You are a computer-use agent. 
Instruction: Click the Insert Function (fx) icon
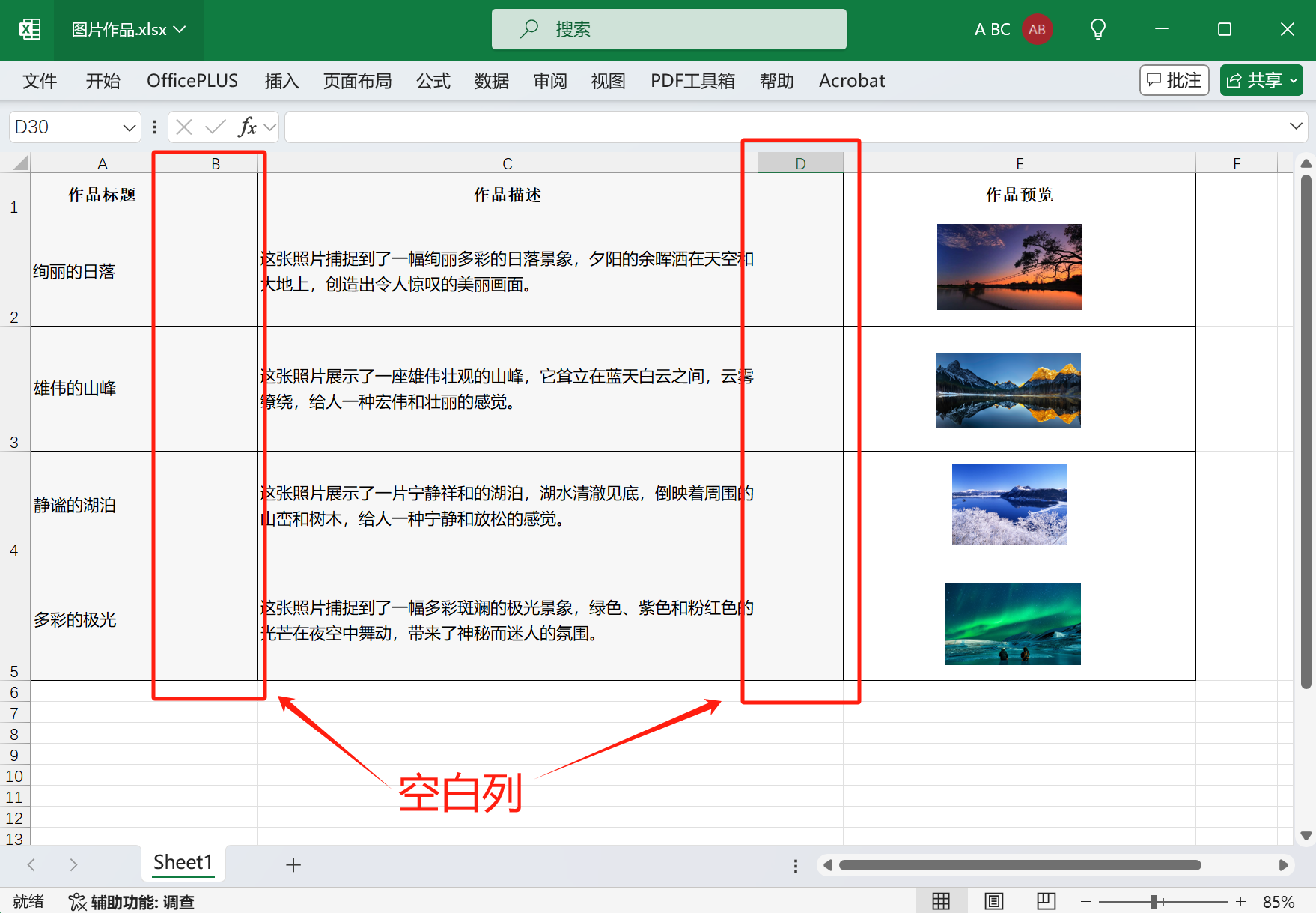pos(249,127)
